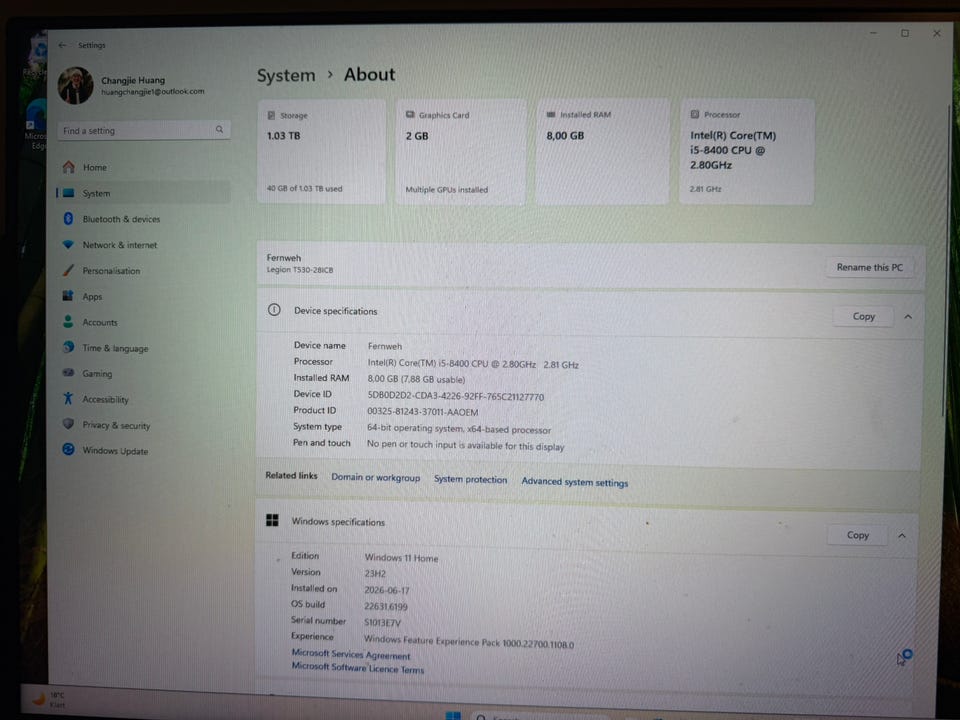This screenshot has width=960, height=720.
Task: Click the Processor card icon
Action: coord(695,114)
